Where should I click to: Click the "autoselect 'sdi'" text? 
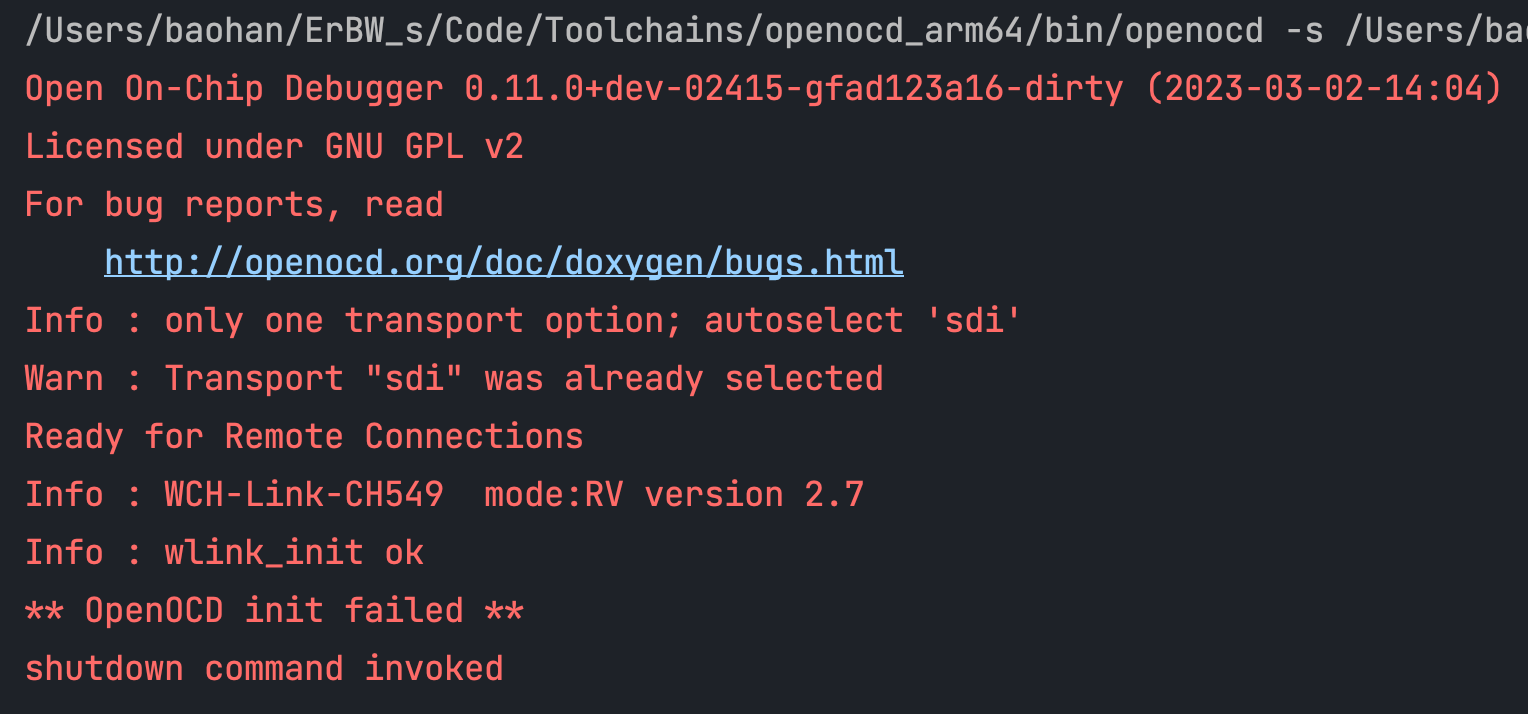point(862,321)
